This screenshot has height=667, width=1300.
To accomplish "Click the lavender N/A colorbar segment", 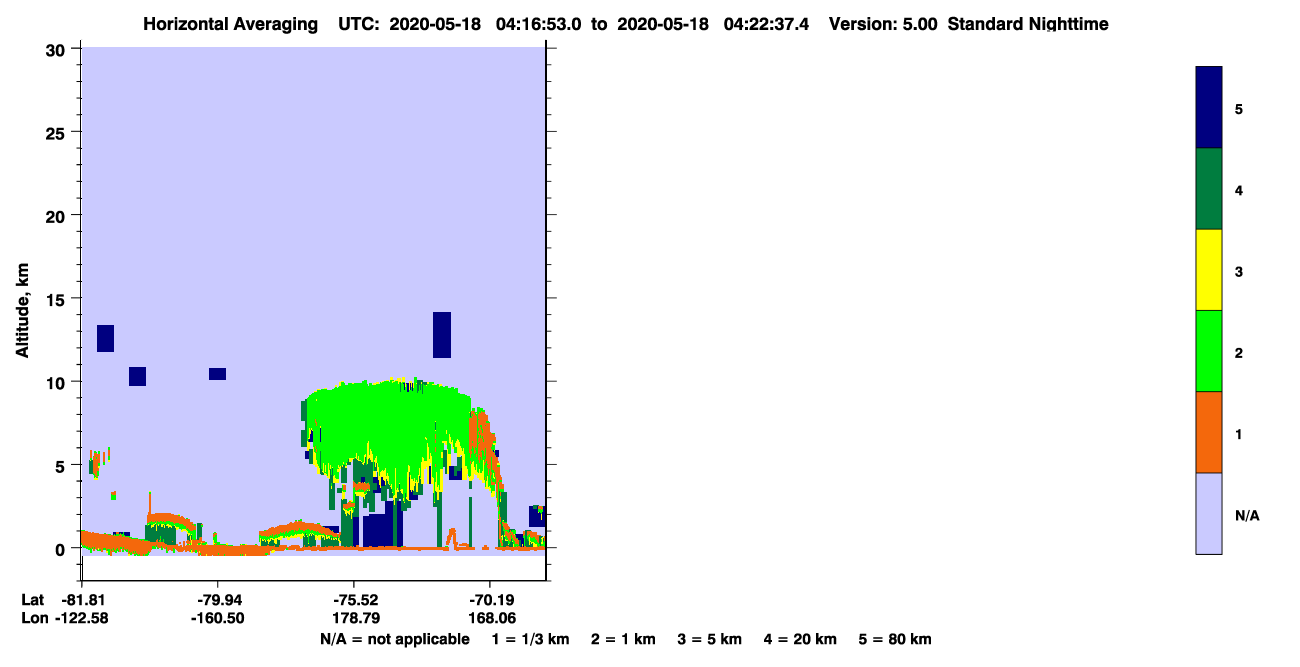I will 1209,513.
